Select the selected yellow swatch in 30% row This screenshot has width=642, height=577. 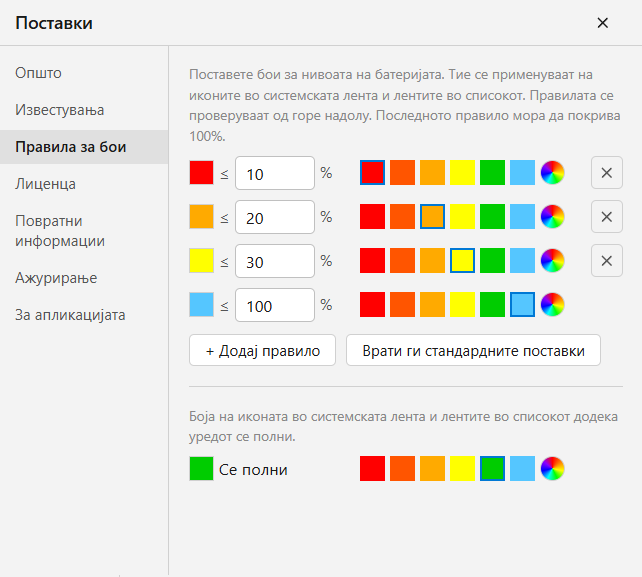coord(462,260)
